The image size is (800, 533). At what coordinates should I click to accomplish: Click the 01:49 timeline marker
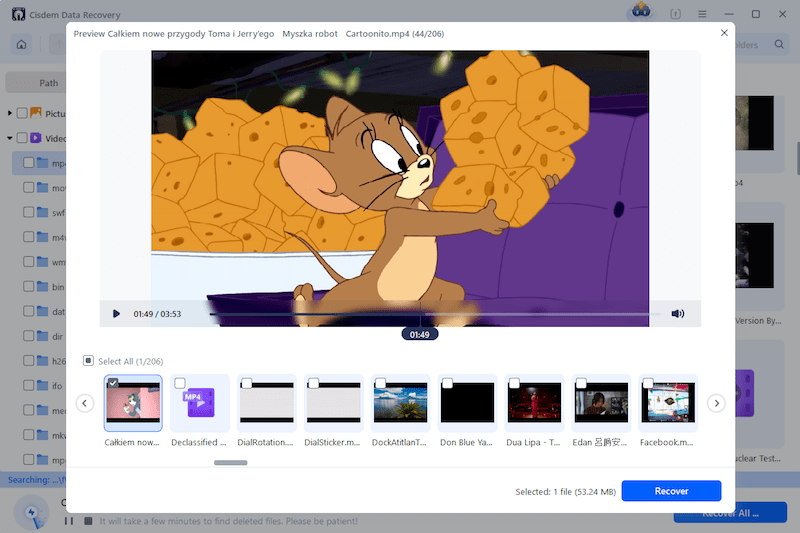[419, 335]
